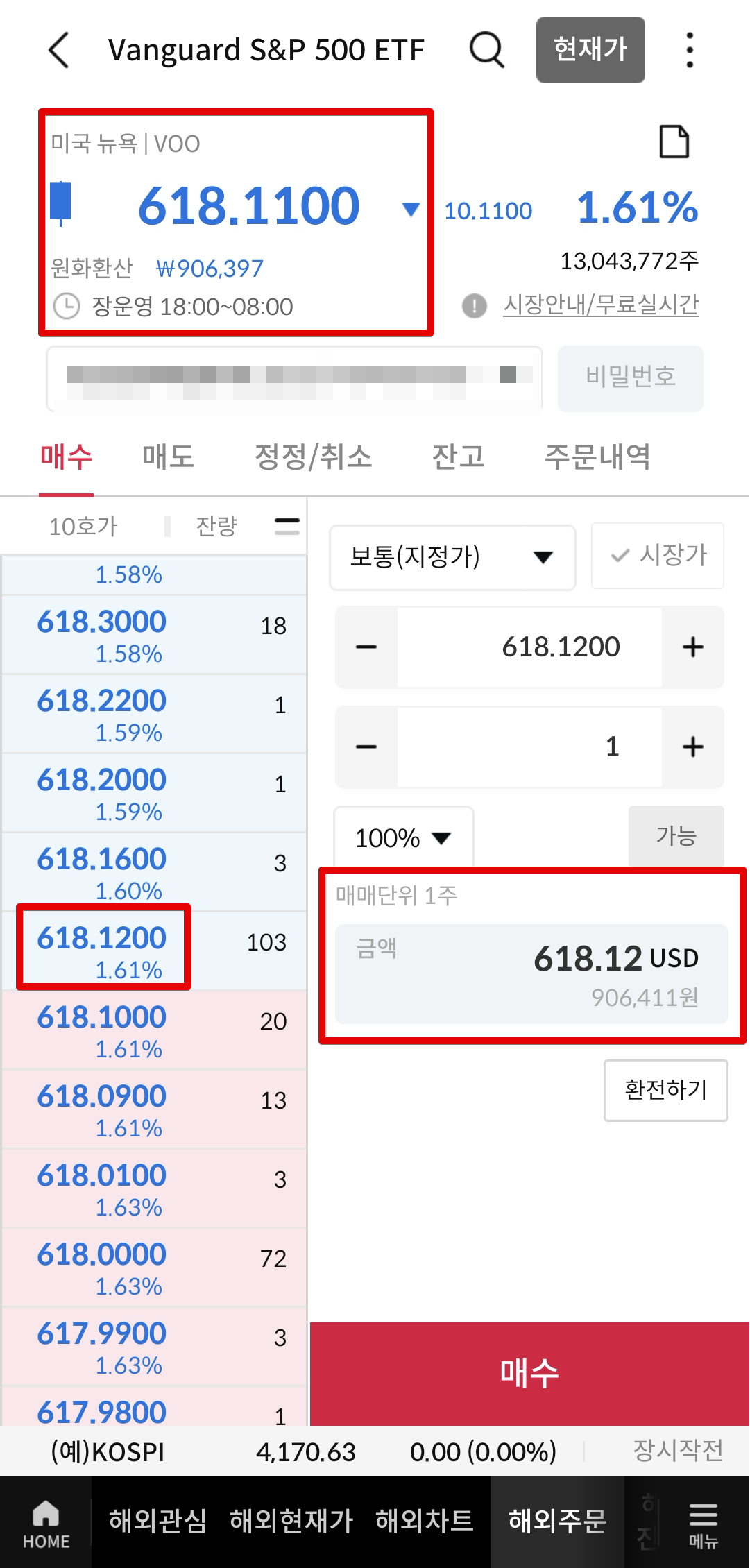Increase the price with plus button
This screenshot has width=750, height=1568.
tap(692, 647)
